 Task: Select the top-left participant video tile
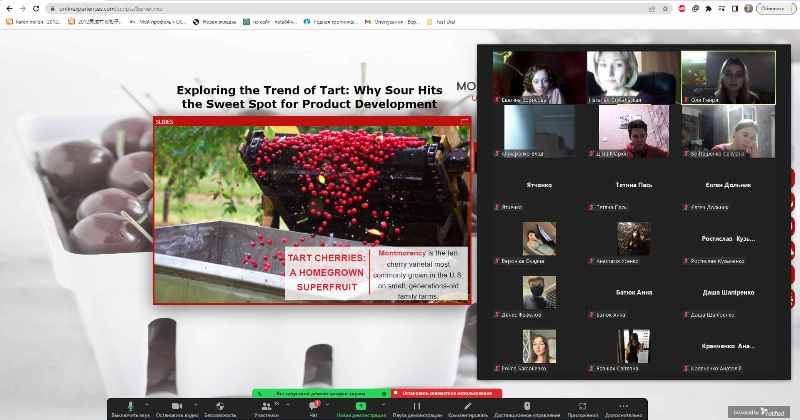(x=539, y=78)
